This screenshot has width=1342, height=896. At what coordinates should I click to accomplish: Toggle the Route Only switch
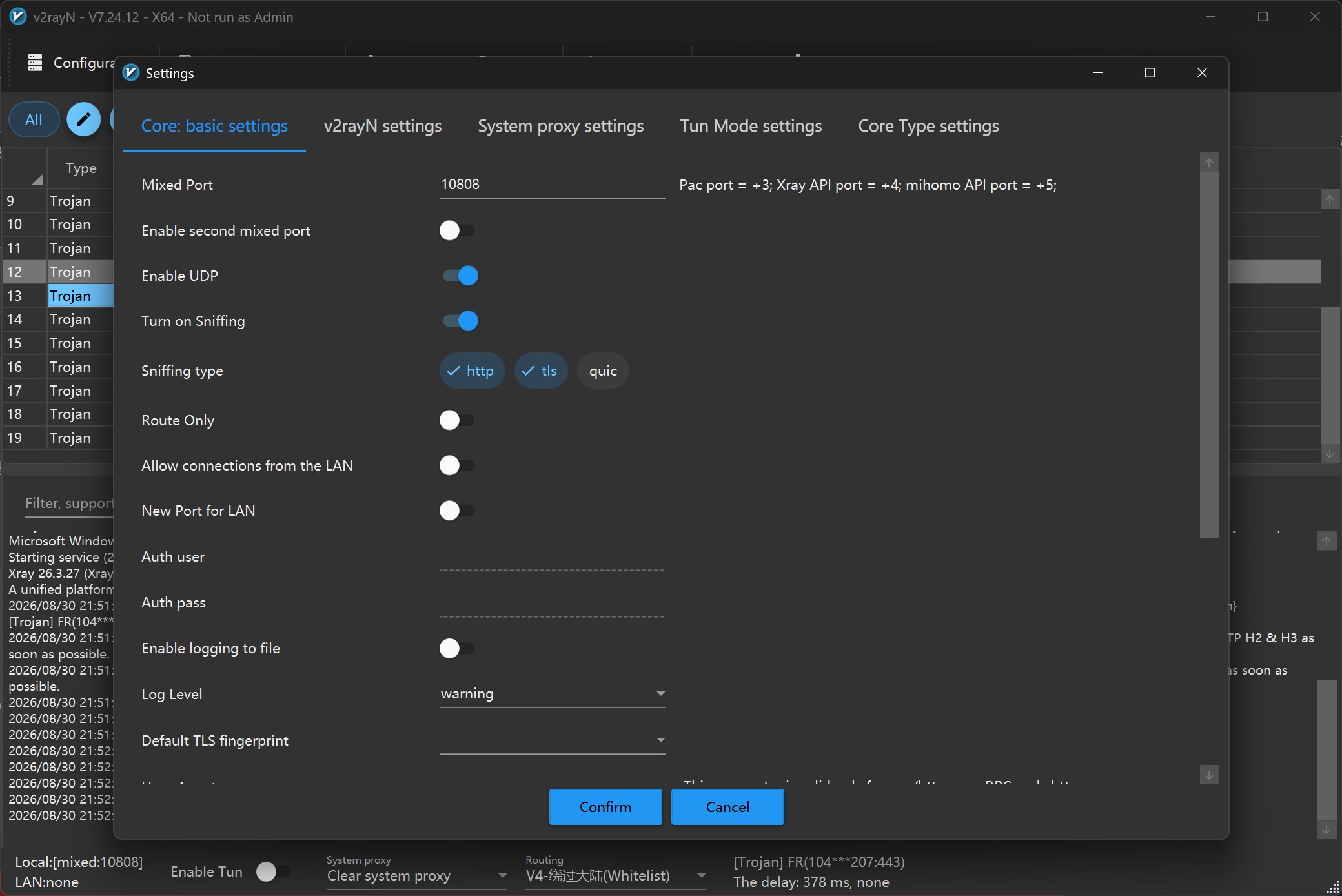(458, 420)
